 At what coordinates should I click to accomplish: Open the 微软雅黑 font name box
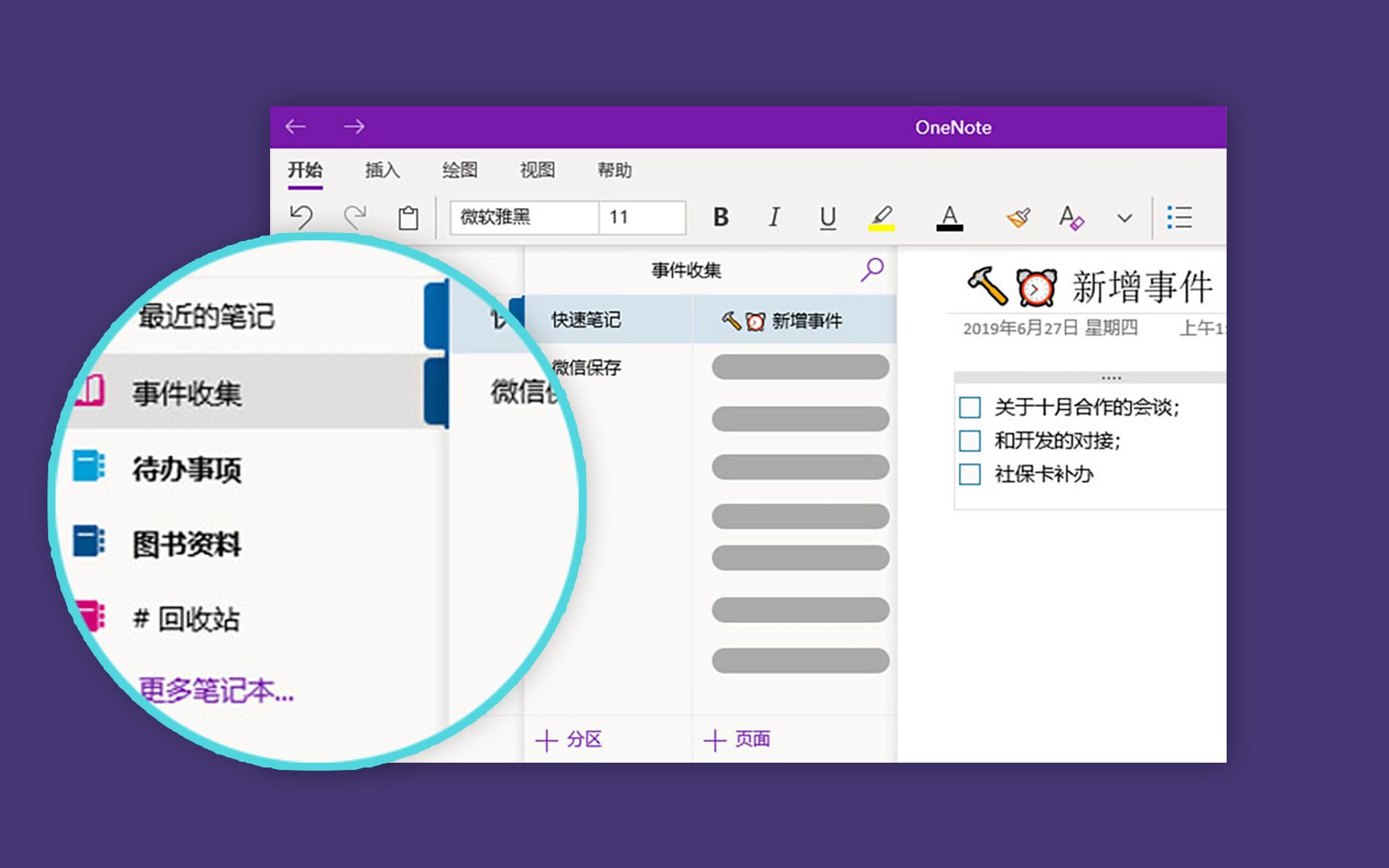[x=524, y=217]
